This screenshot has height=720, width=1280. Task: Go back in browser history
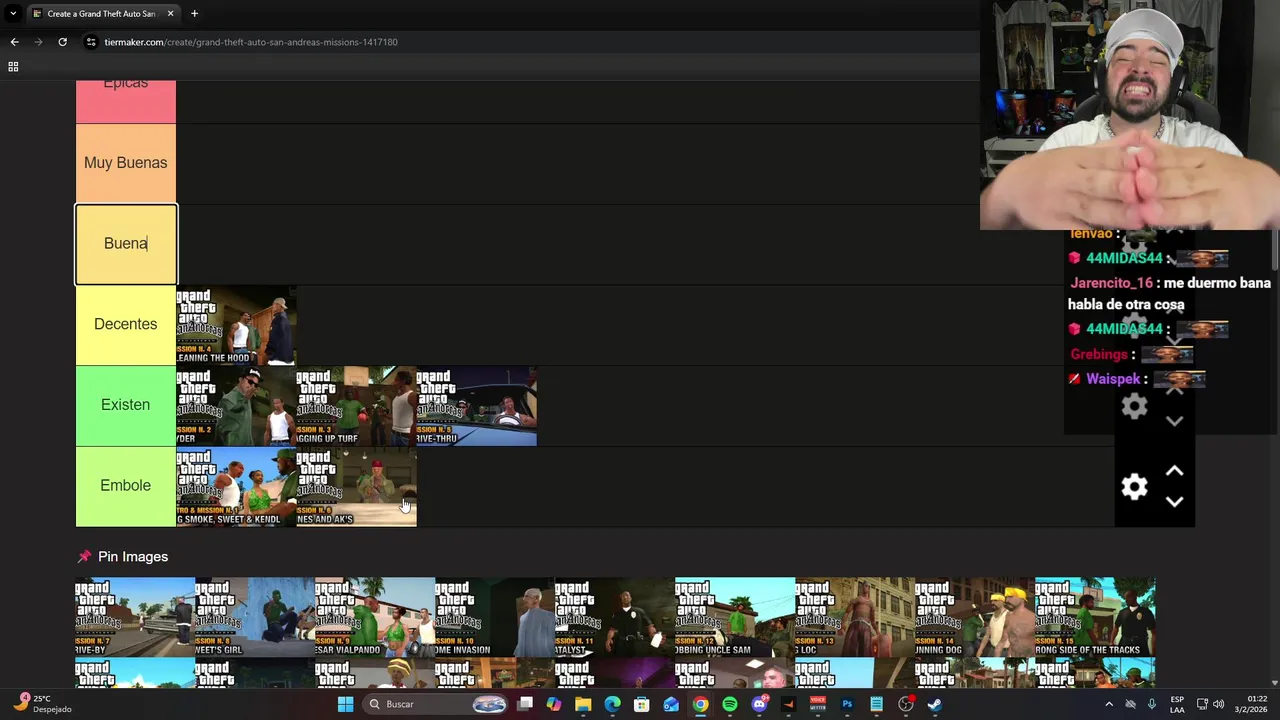click(14, 42)
